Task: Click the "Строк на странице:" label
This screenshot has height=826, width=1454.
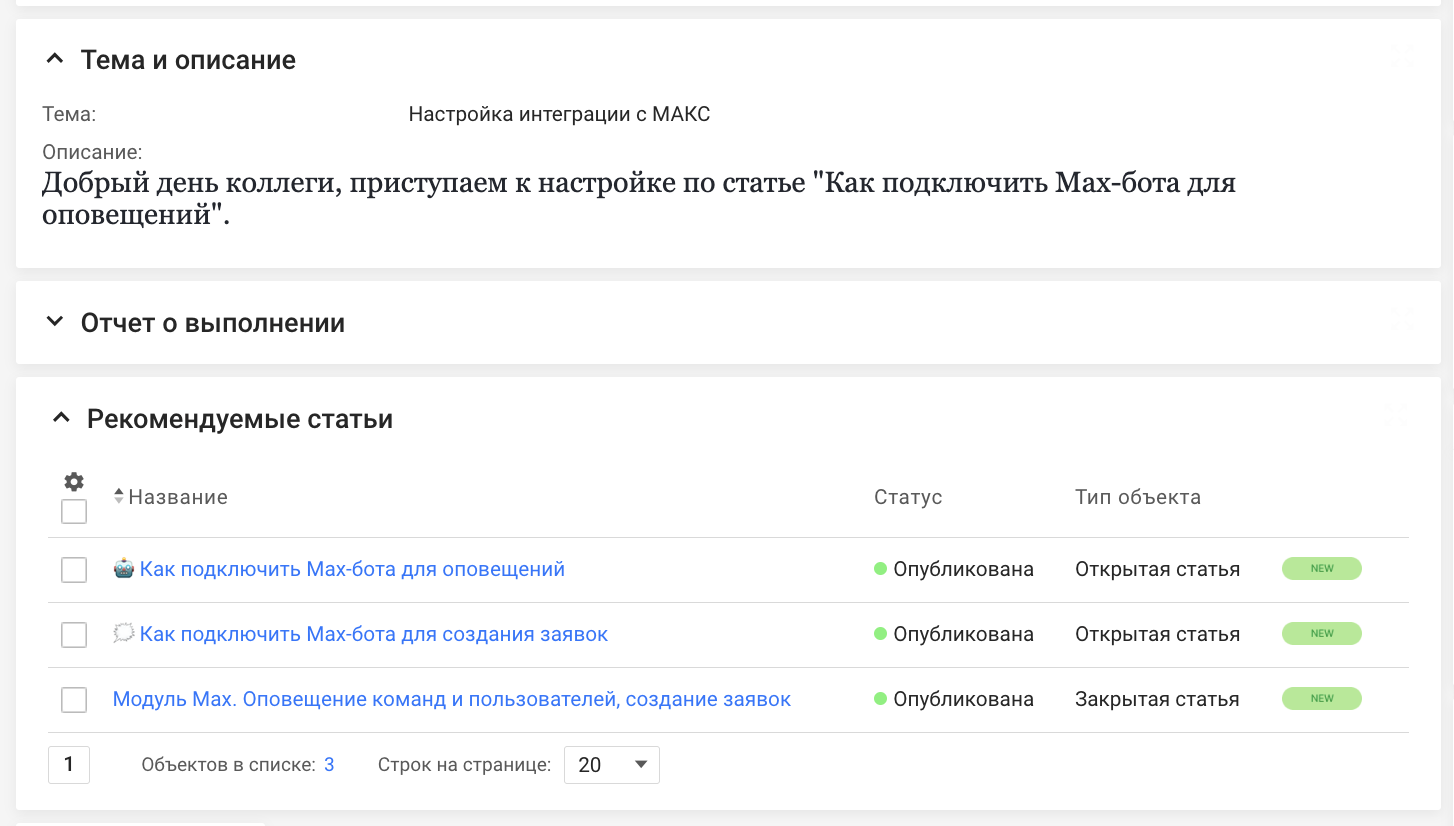Action: [x=465, y=765]
